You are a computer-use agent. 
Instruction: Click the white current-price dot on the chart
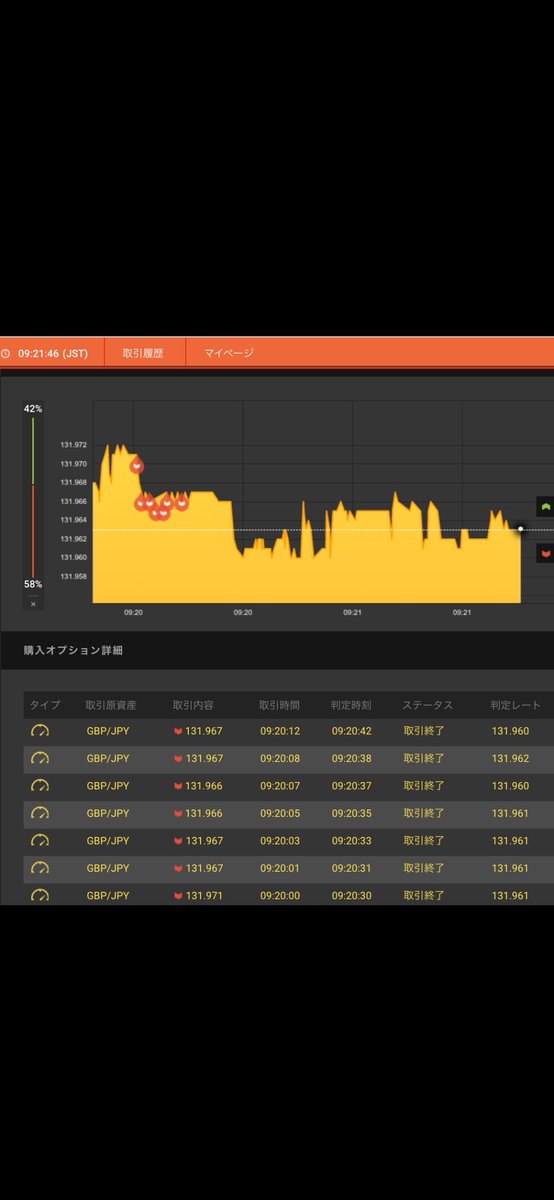coord(521,529)
